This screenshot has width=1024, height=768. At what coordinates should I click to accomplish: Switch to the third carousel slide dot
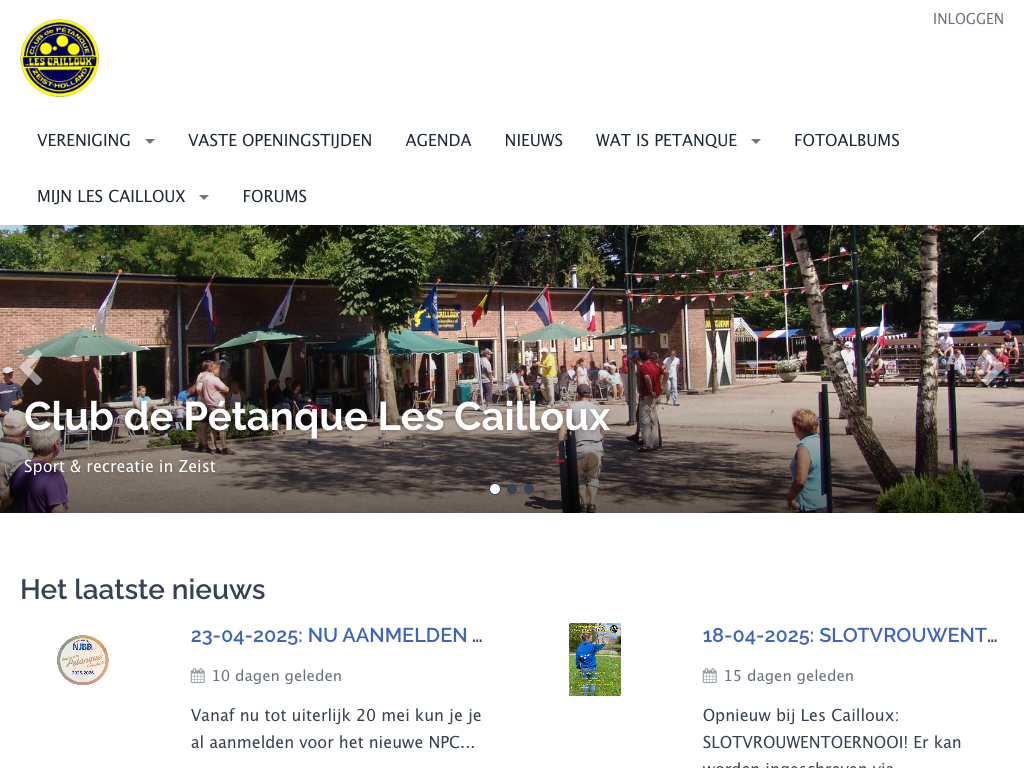pos(529,489)
